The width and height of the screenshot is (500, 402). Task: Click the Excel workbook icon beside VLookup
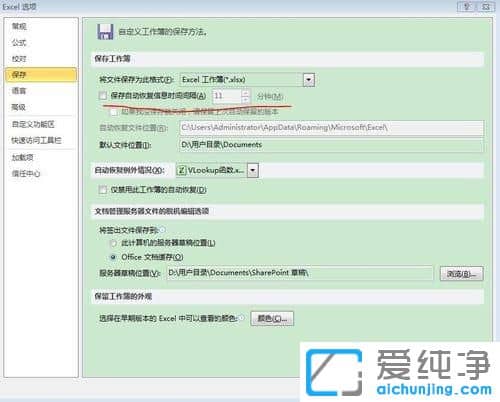pyautogui.click(x=182, y=170)
